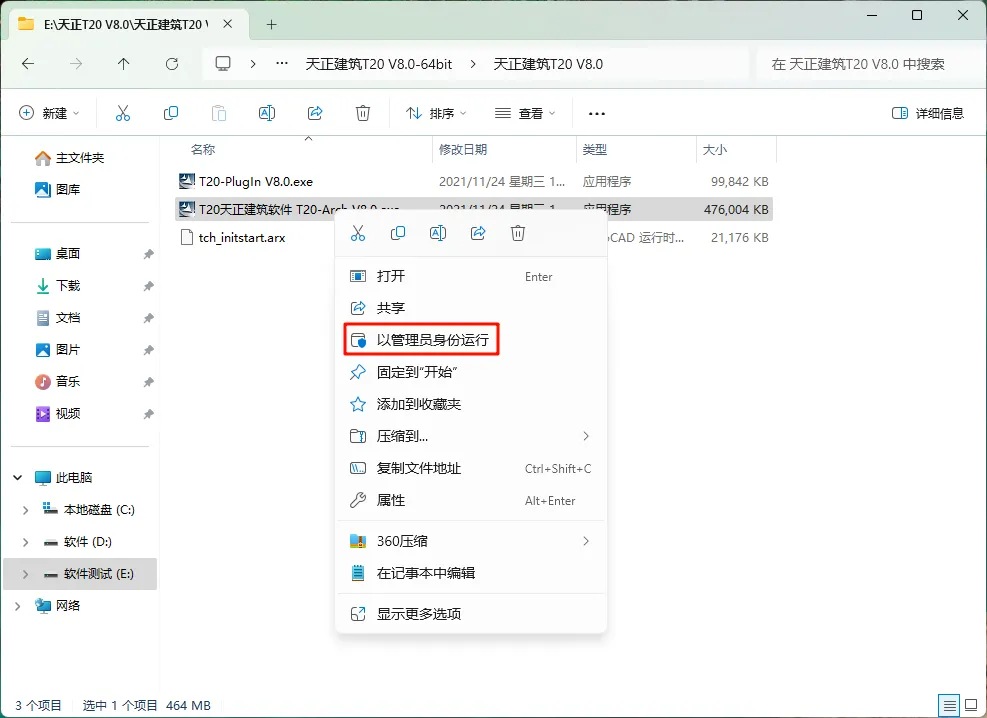Switch to large thumbnails view icon in the status bar
This screenshot has height=718, width=987.
tap(971, 705)
